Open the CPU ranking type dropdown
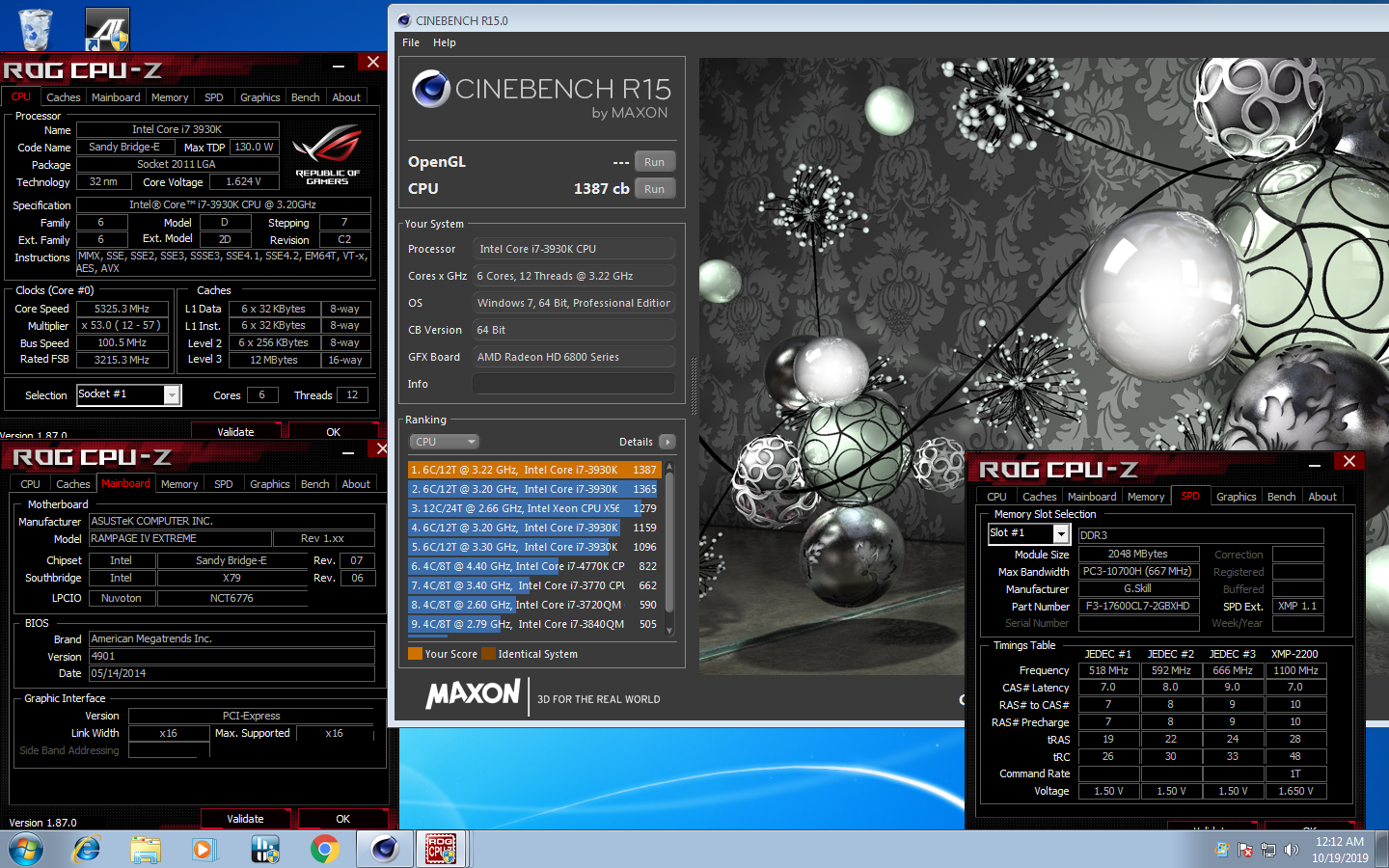This screenshot has height=868, width=1389. 445,442
